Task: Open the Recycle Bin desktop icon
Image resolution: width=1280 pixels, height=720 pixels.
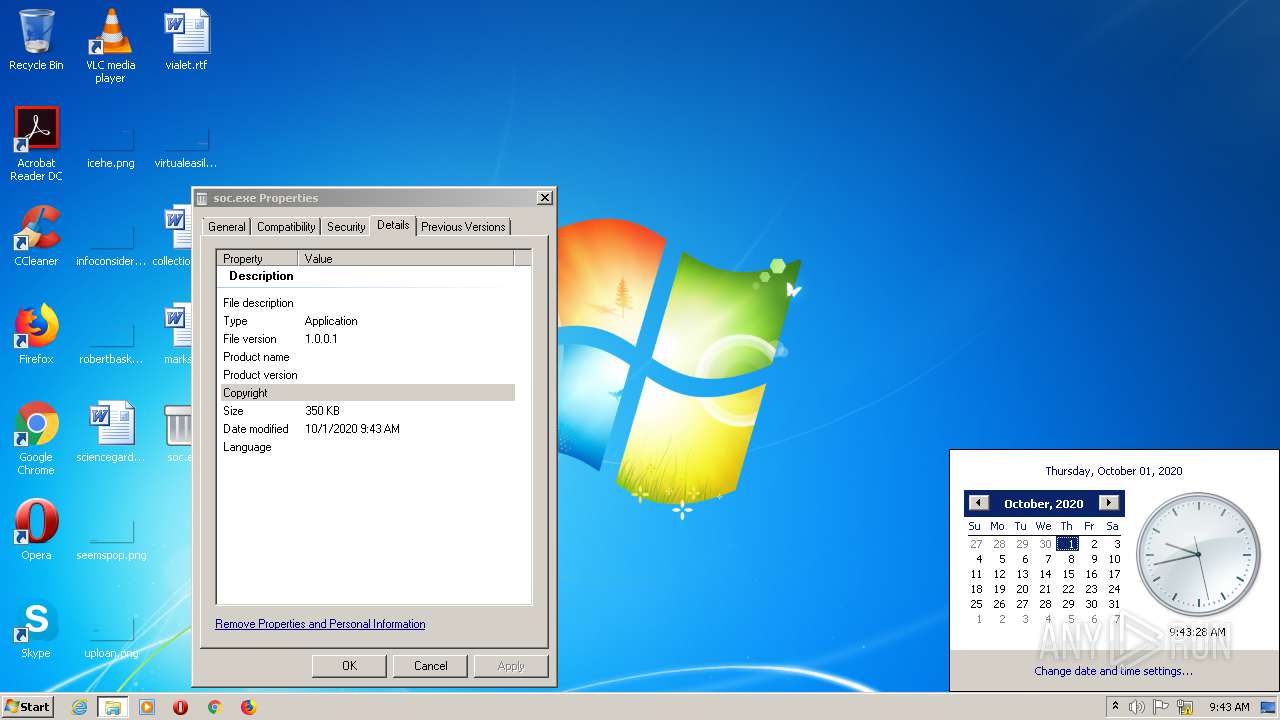Action: (36, 40)
